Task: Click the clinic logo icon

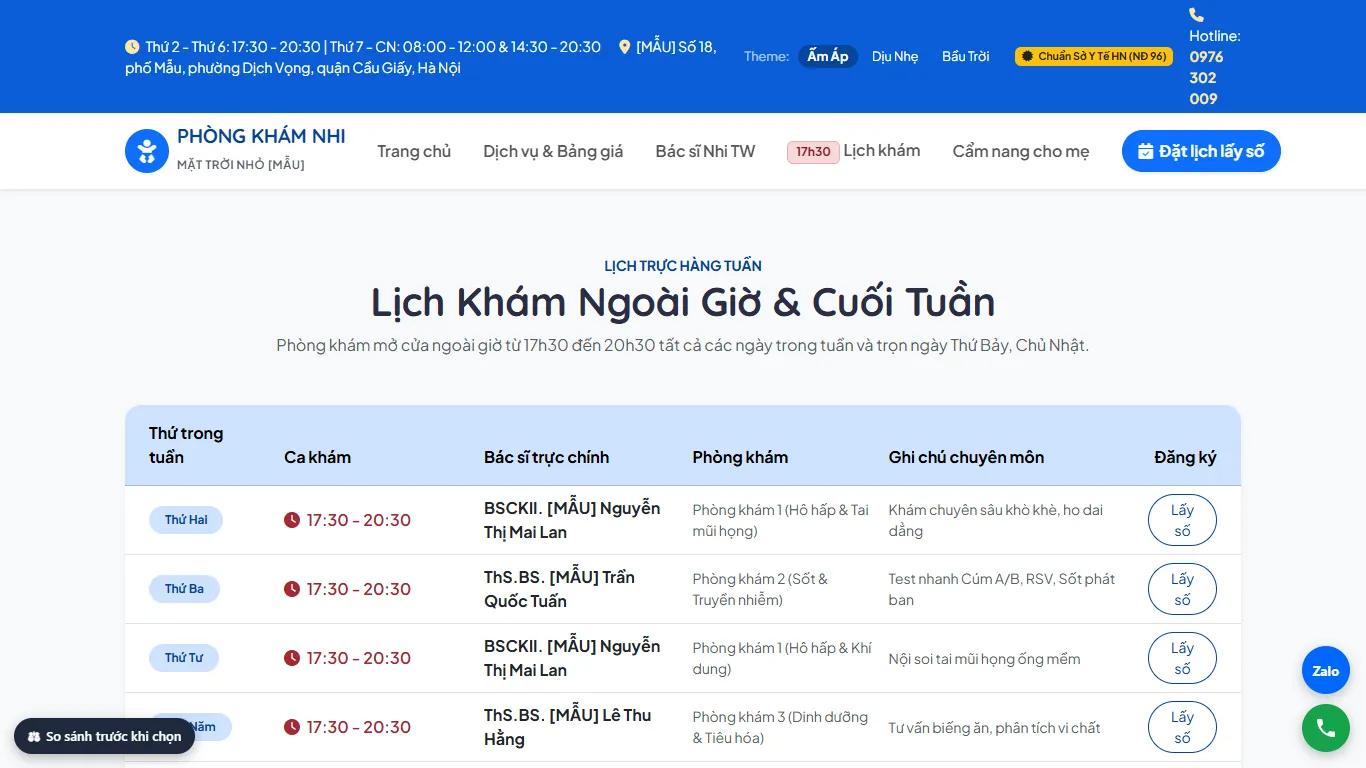Action: click(x=147, y=151)
